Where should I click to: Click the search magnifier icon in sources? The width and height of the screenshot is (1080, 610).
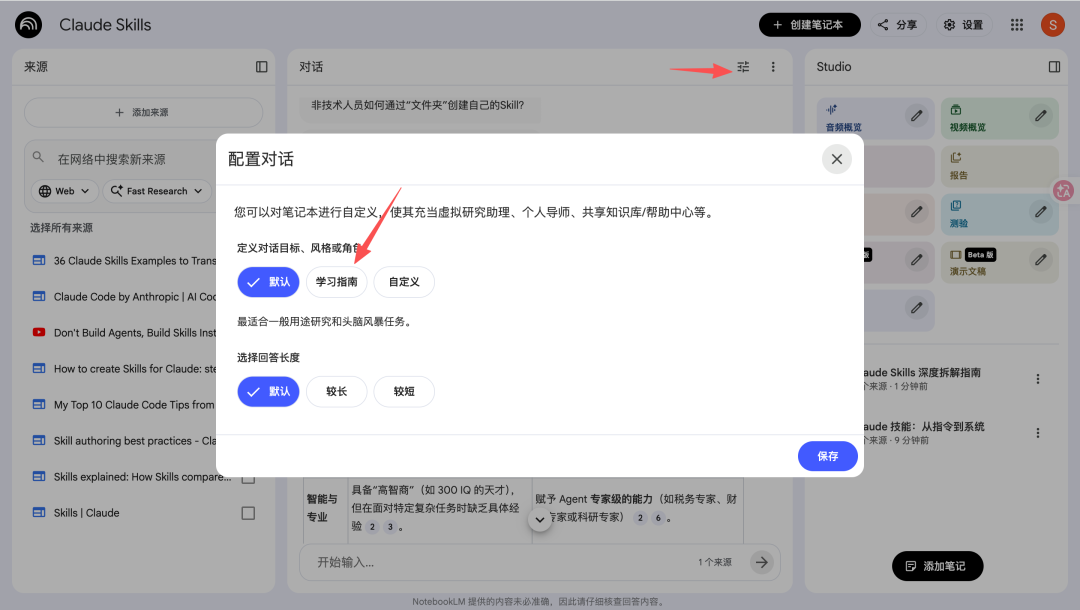pyautogui.click(x=39, y=158)
